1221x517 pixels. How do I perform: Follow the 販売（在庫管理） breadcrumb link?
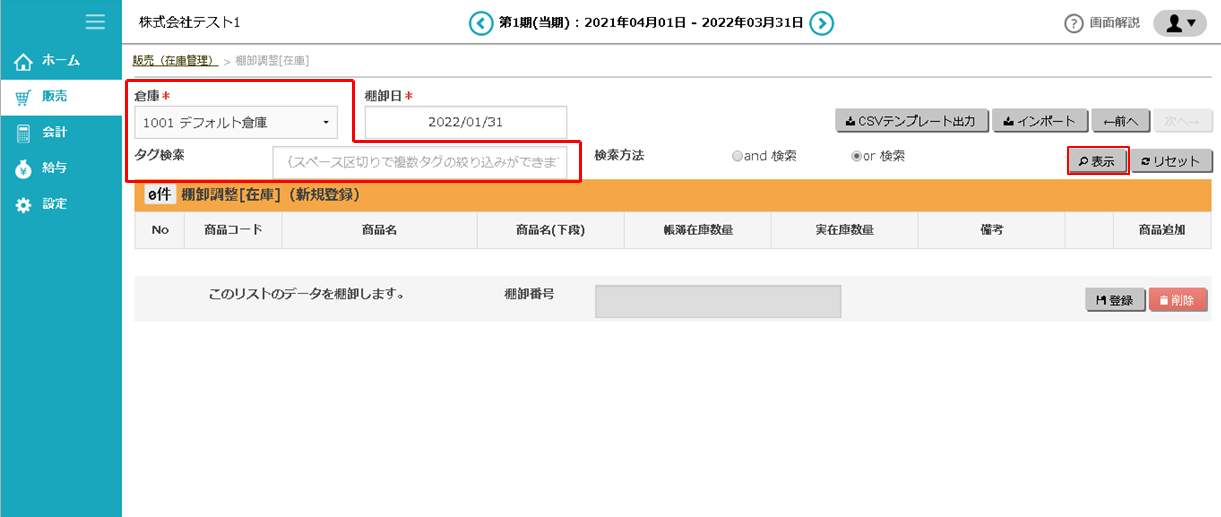(x=175, y=61)
